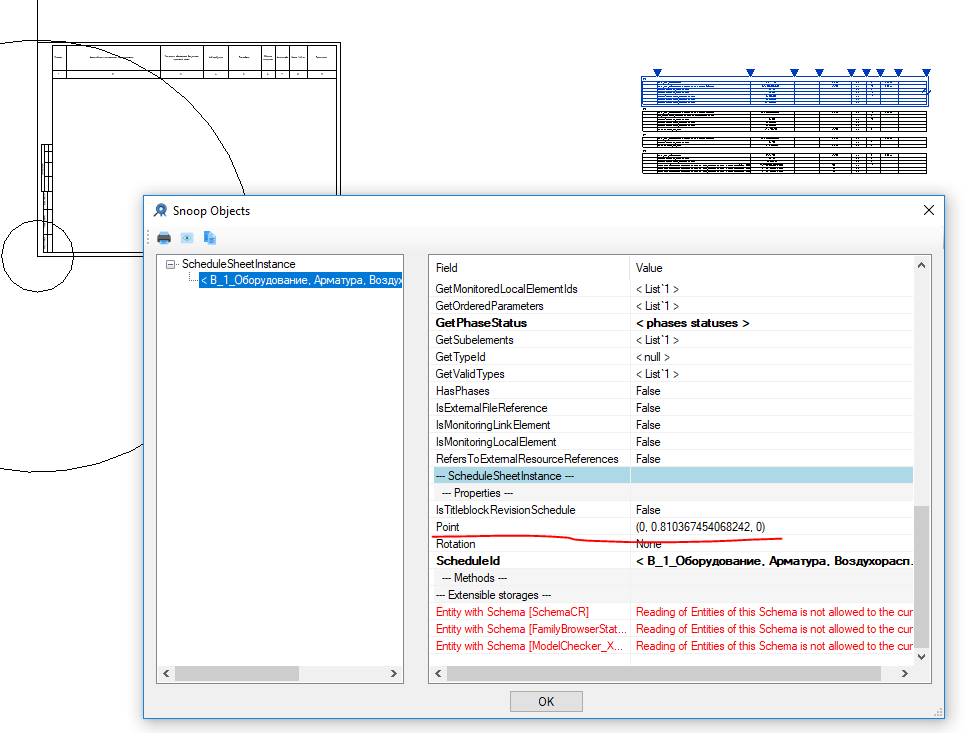Click the Value column header
The width and height of the screenshot is (968, 733).
click(771, 268)
